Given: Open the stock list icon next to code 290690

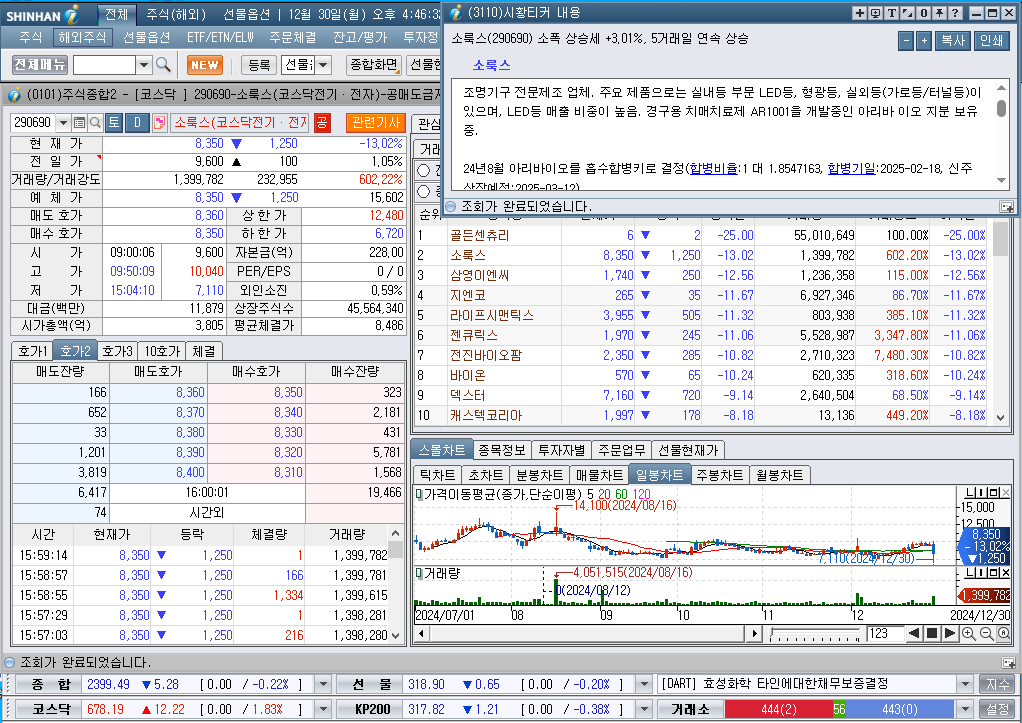Looking at the screenshot, I should pyautogui.click(x=80, y=123).
